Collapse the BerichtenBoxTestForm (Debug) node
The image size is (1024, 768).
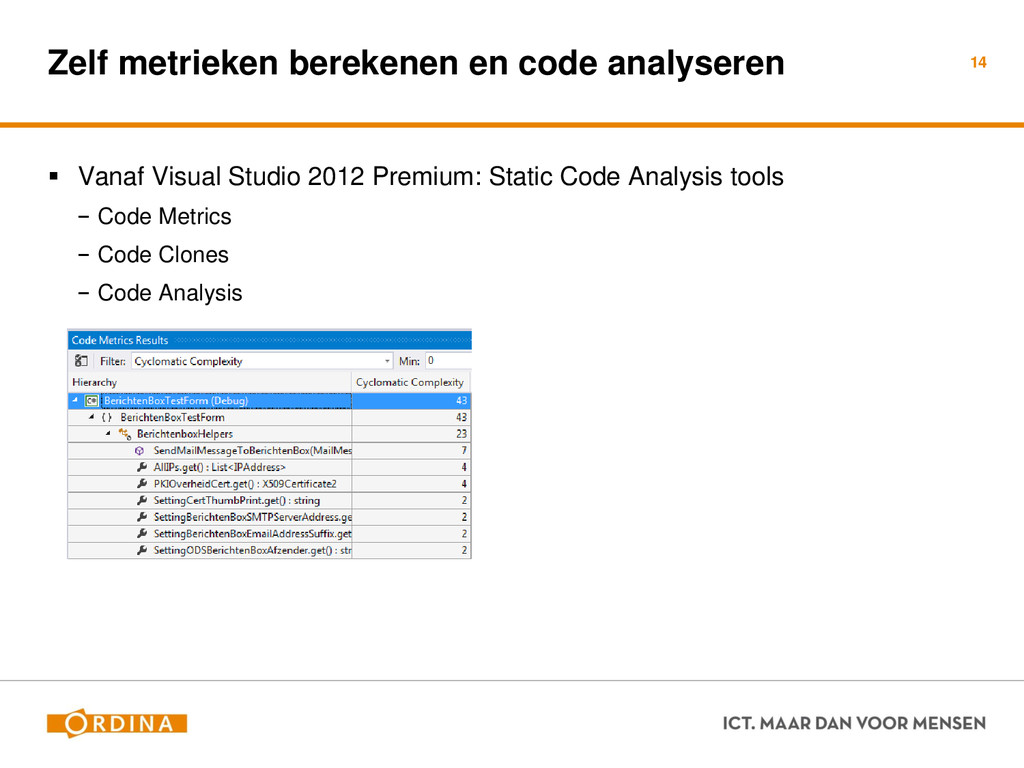[x=75, y=400]
